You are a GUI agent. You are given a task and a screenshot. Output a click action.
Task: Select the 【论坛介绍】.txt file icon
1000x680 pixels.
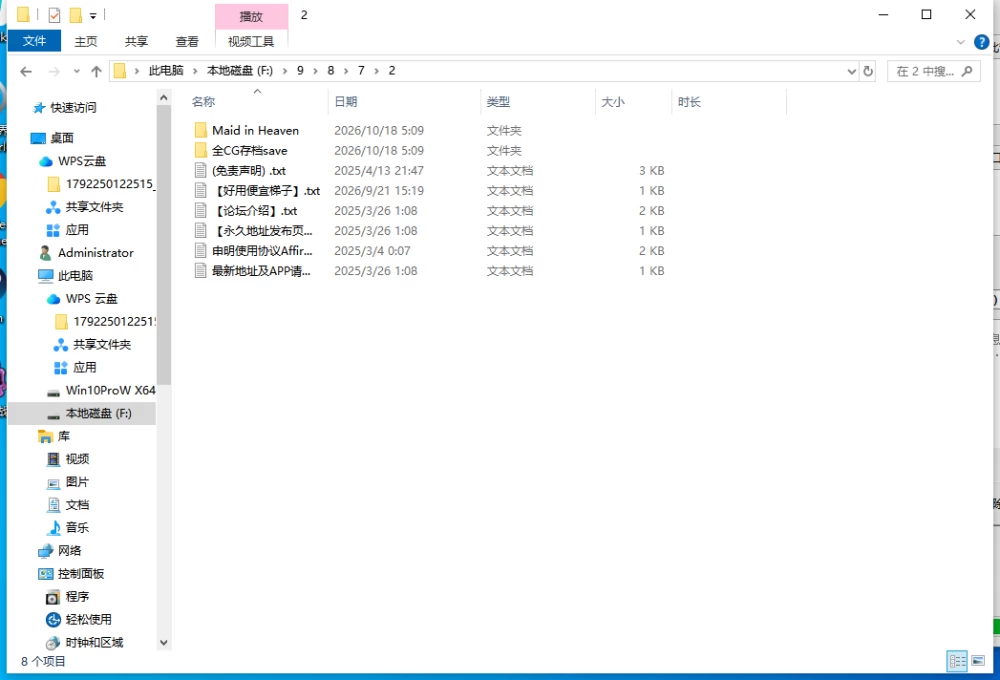200,211
